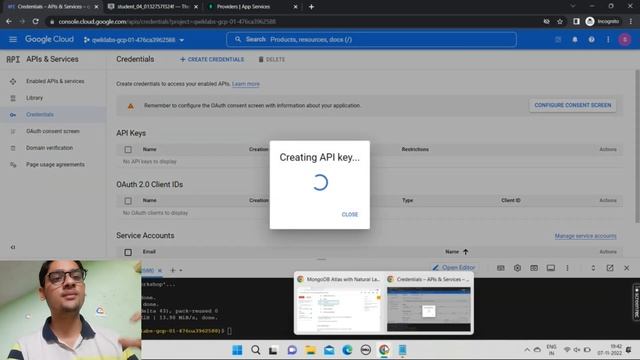Open Cloud Shell in new window

610,268
